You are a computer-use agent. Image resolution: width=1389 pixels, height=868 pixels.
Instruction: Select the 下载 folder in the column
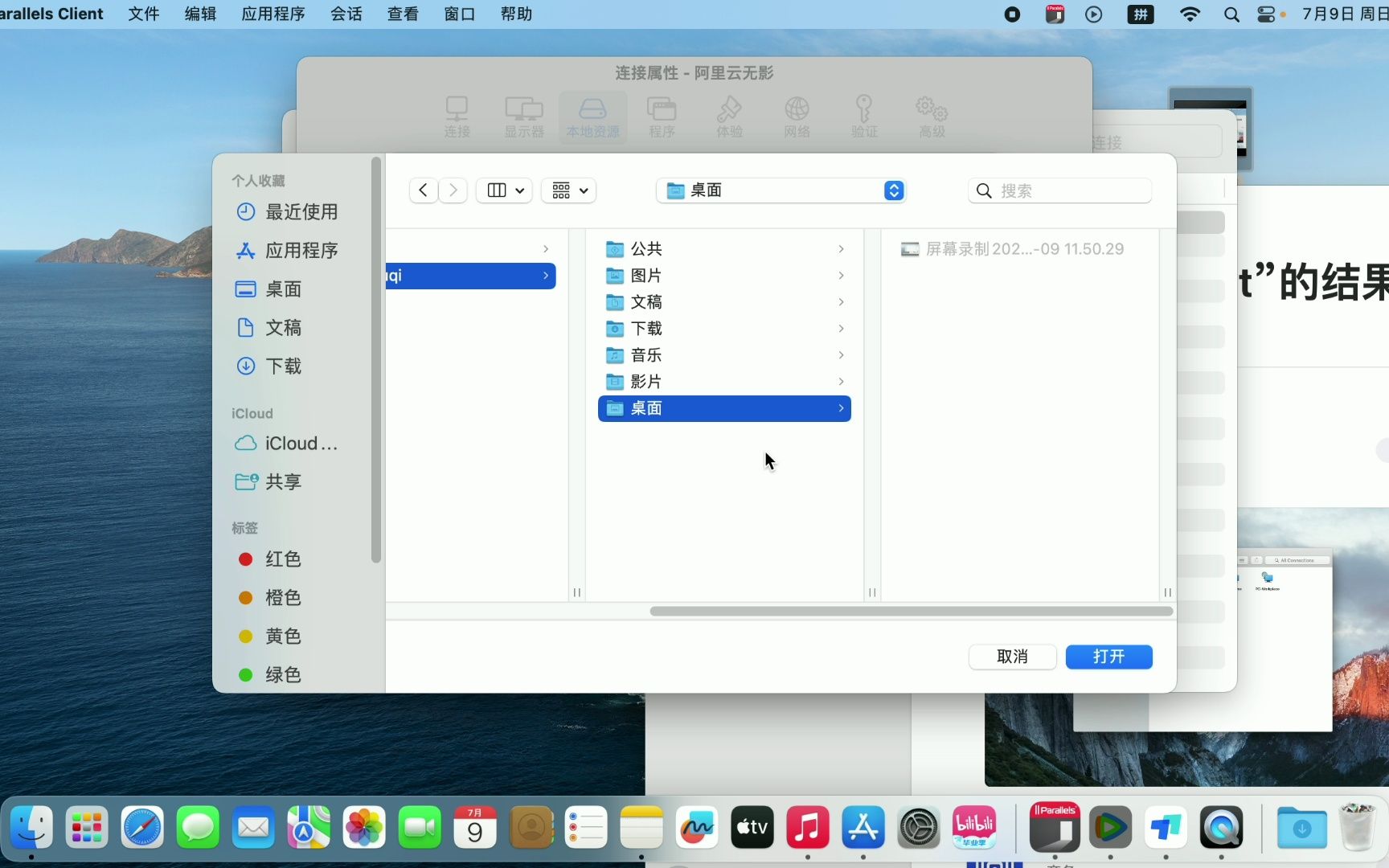(x=724, y=329)
